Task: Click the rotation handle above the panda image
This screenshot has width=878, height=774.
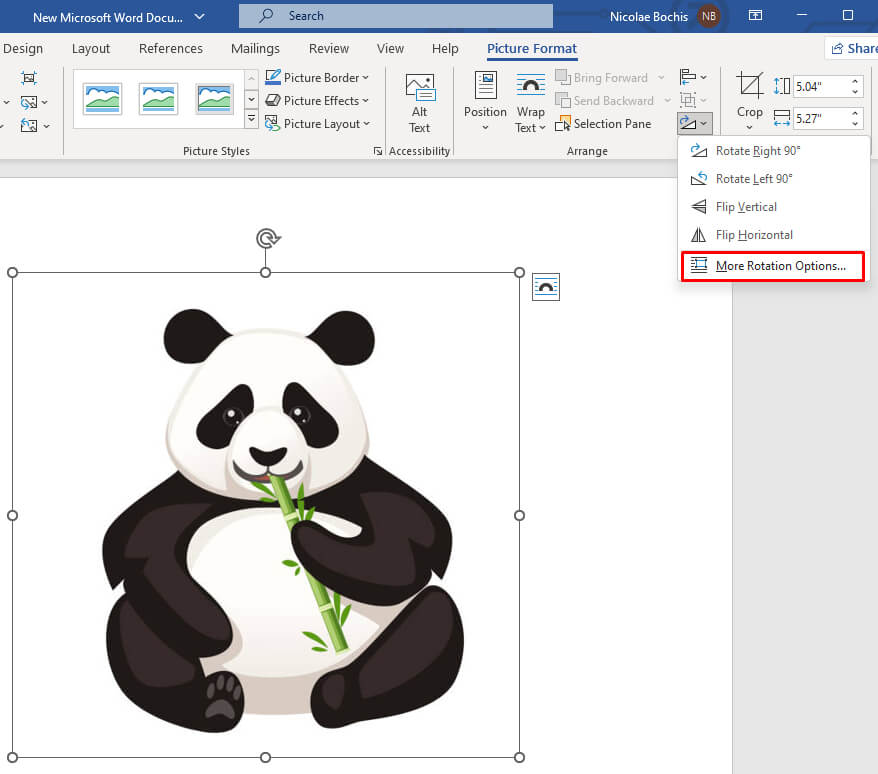Action: tap(266, 238)
